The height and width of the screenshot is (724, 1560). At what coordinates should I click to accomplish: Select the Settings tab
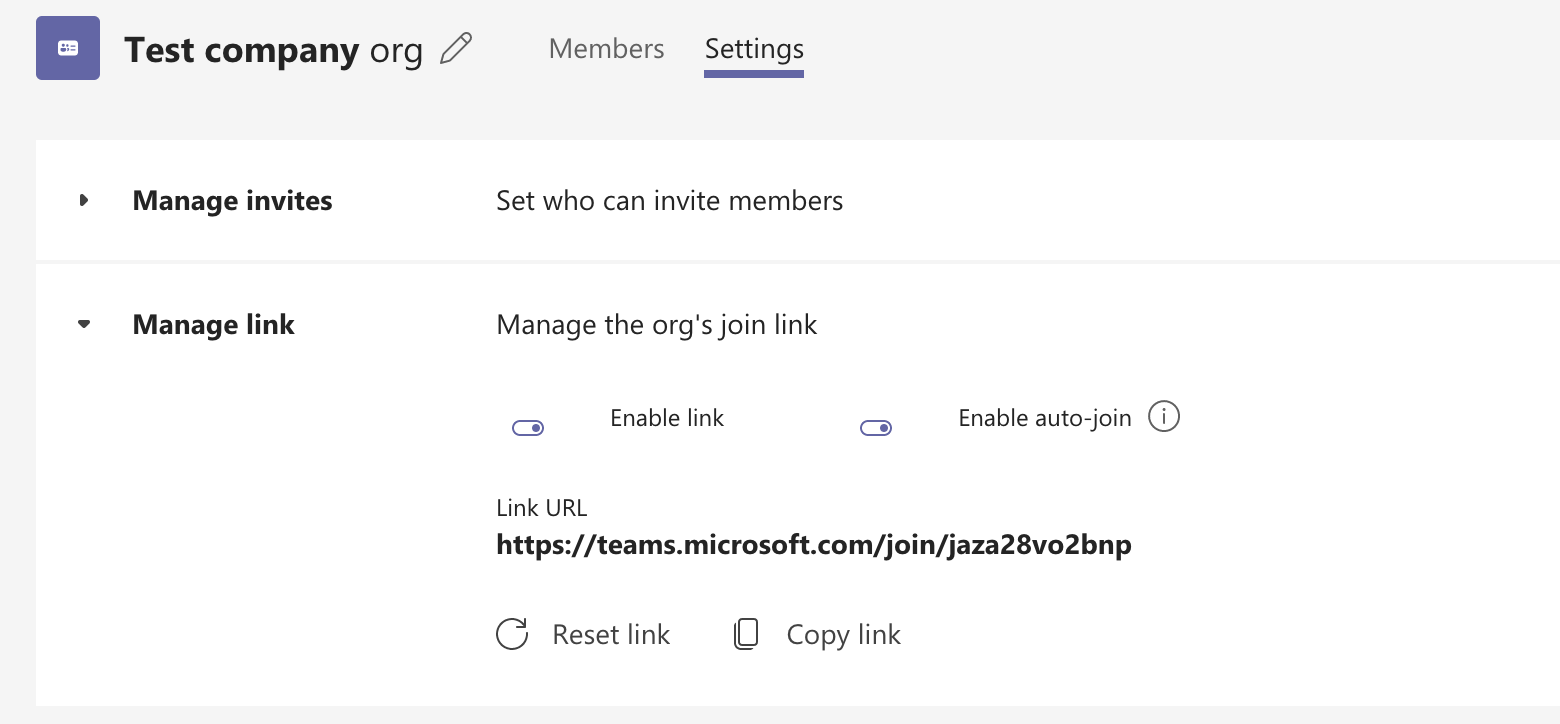[754, 48]
